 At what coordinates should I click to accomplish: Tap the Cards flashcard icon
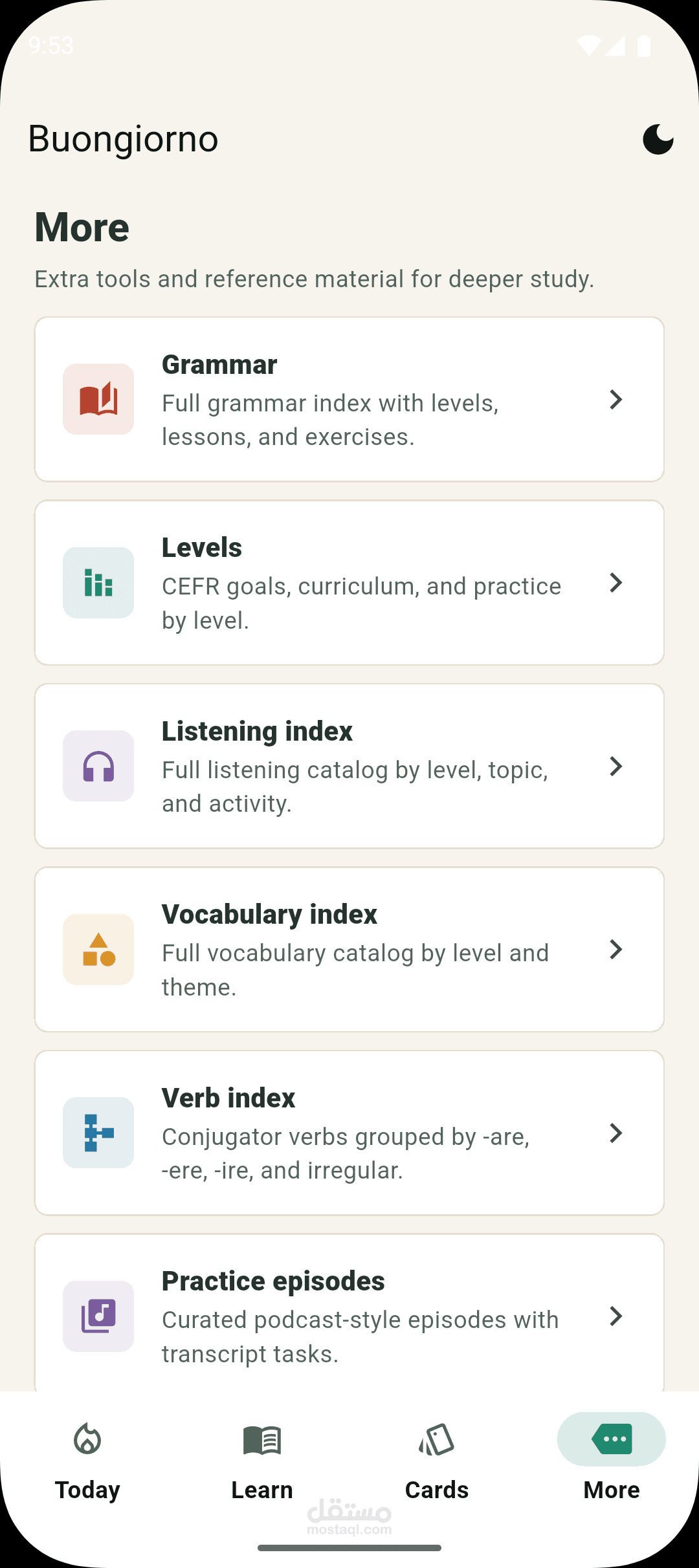(x=437, y=1439)
